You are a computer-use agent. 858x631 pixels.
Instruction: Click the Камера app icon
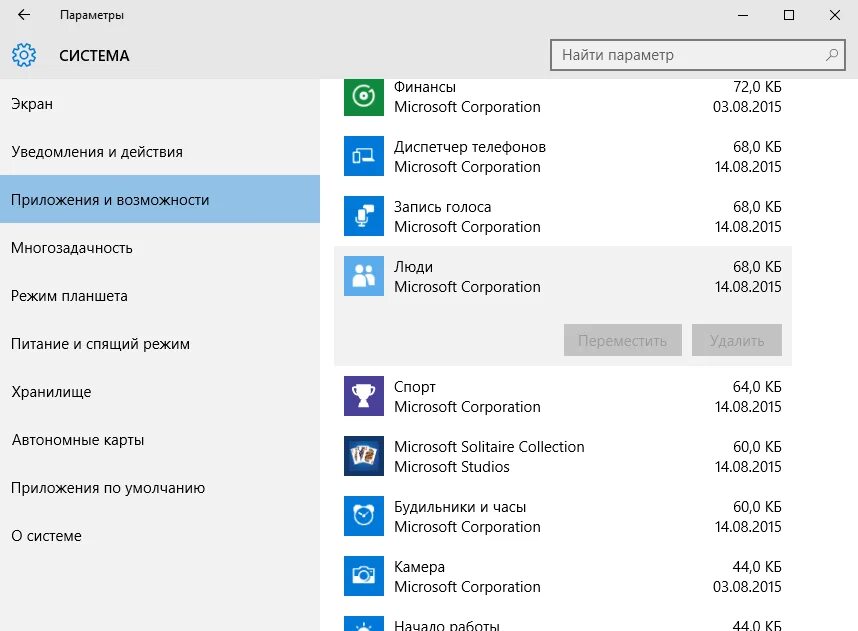click(364, 576)
